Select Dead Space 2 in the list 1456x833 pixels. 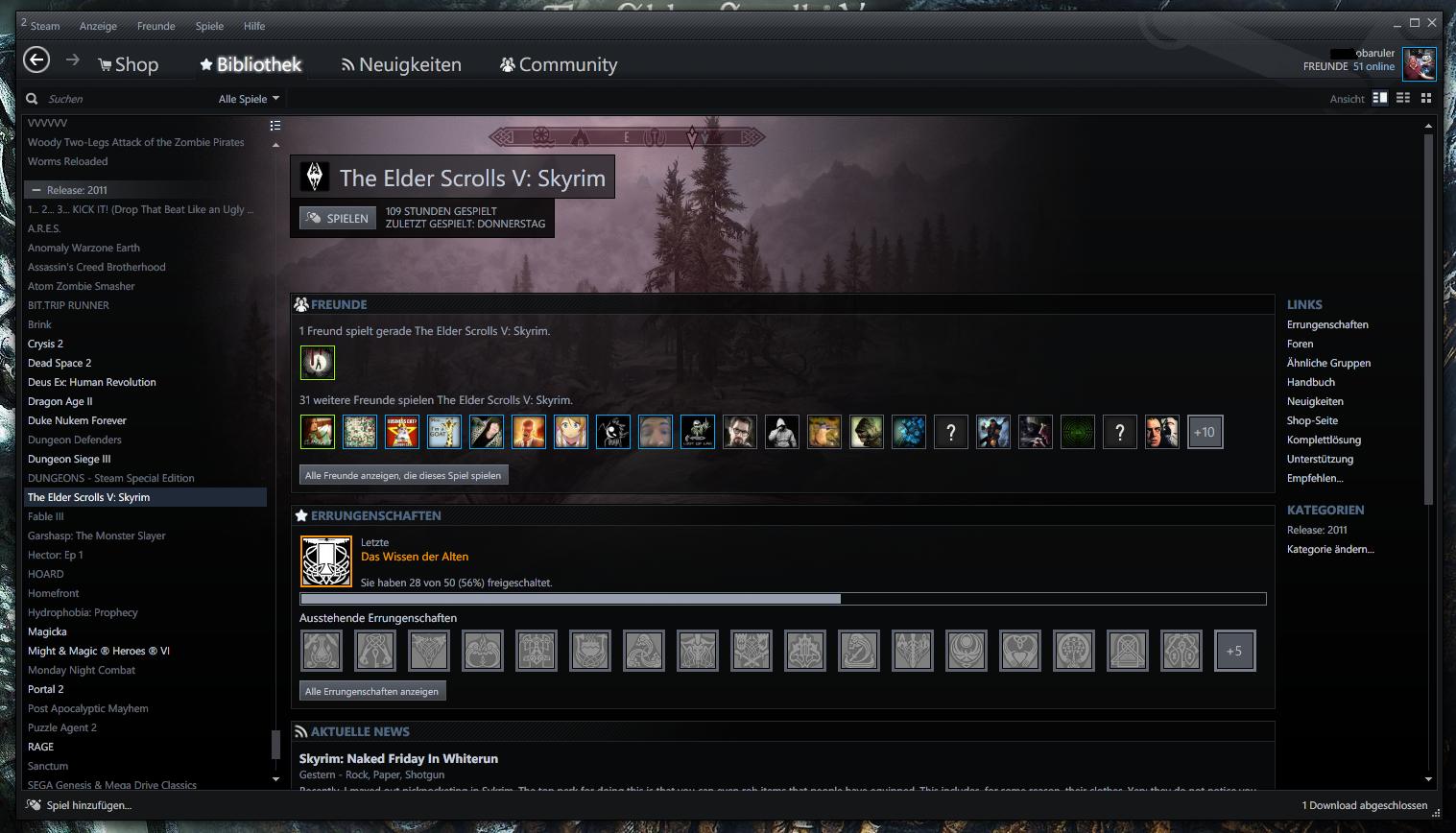60,363
